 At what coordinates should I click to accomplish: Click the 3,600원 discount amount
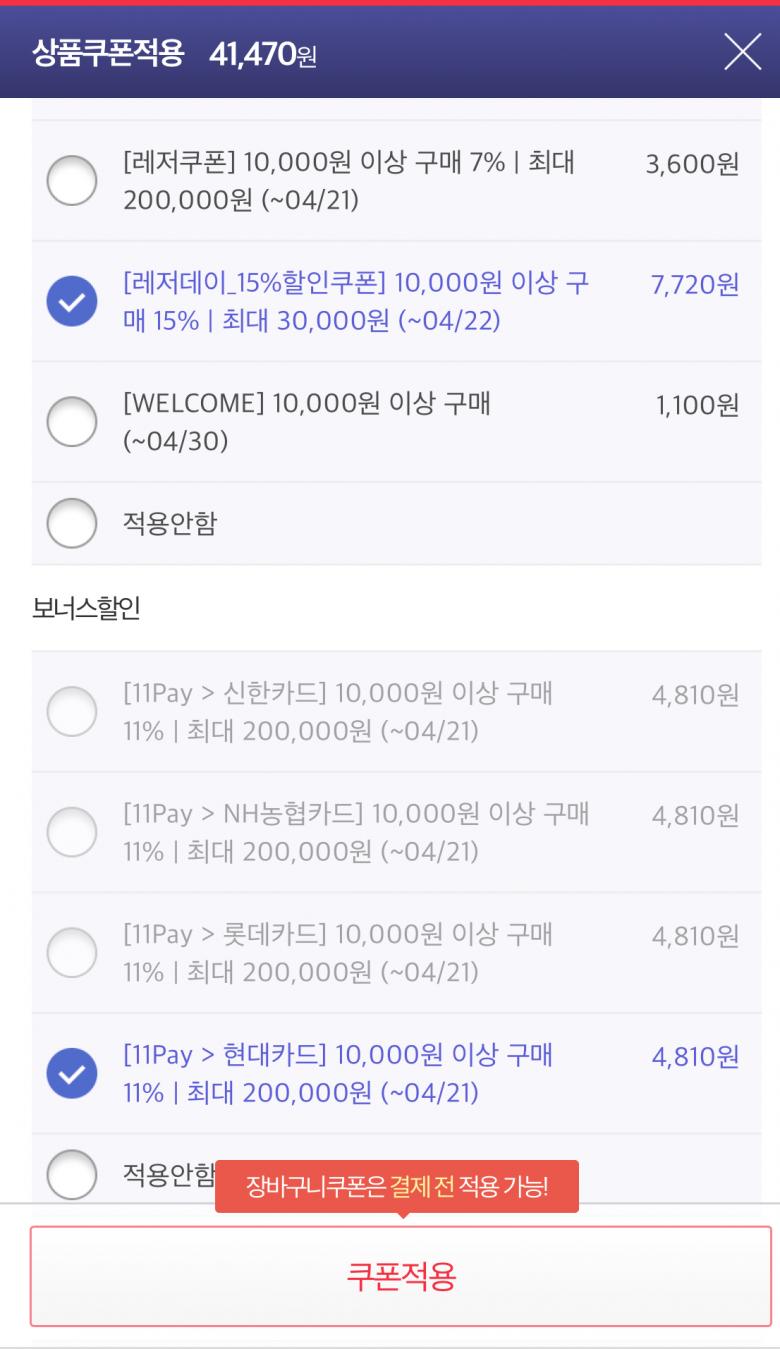click(x=692, y=165)
